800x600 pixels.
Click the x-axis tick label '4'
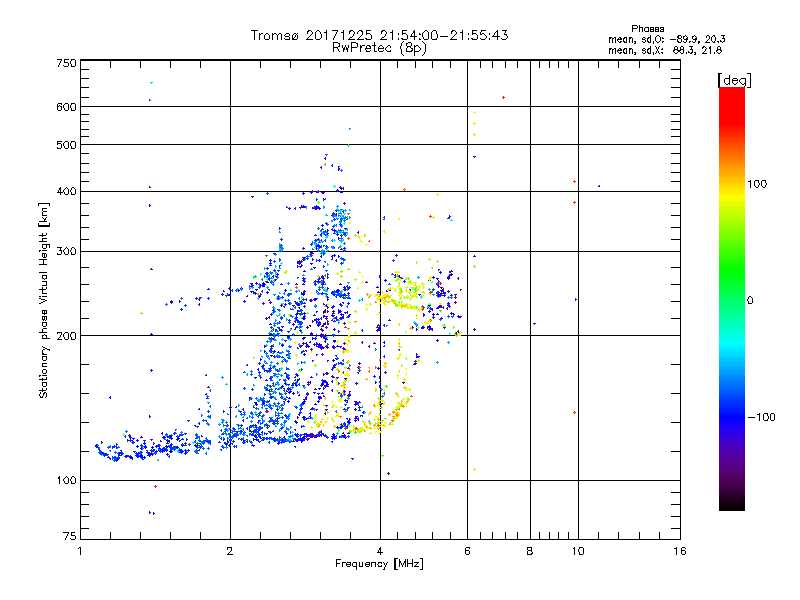380,551
